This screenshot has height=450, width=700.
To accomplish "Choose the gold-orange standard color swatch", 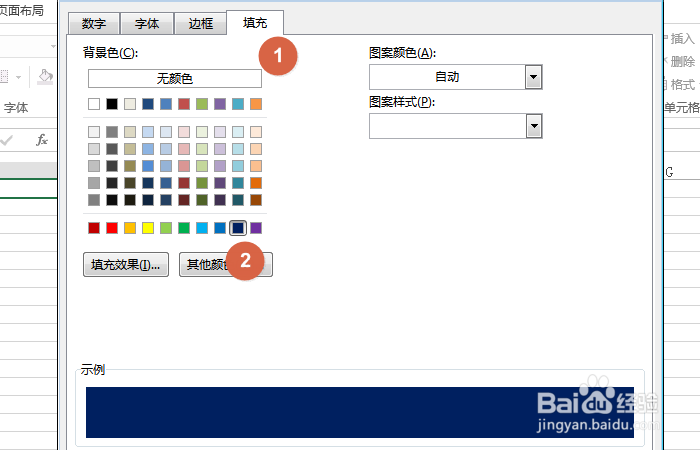I will tap(130, 228).
